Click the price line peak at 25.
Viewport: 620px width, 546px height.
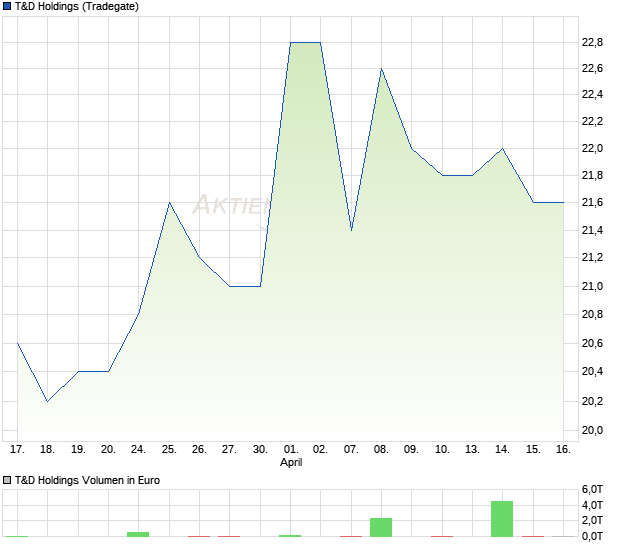[x=169, y=202]
